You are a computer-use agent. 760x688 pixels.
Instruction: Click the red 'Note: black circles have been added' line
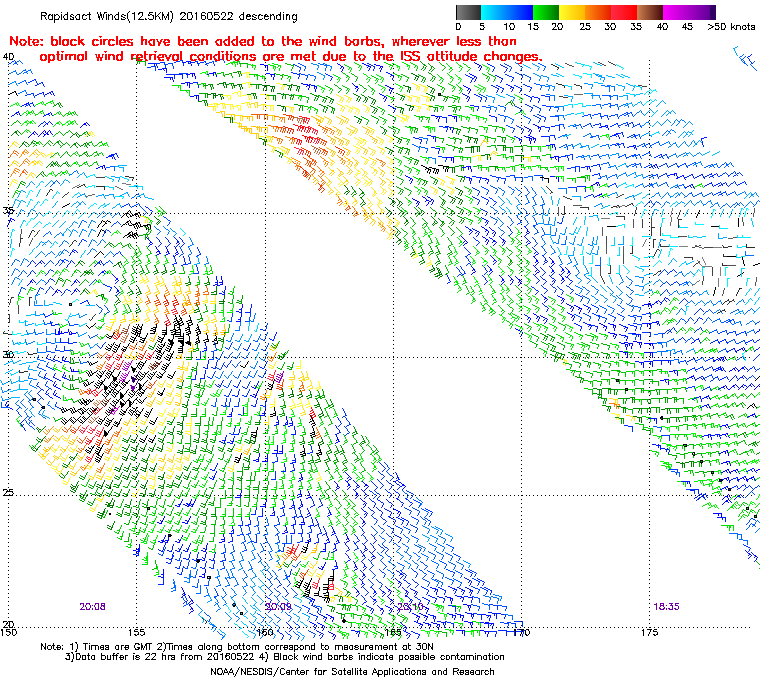263,41
